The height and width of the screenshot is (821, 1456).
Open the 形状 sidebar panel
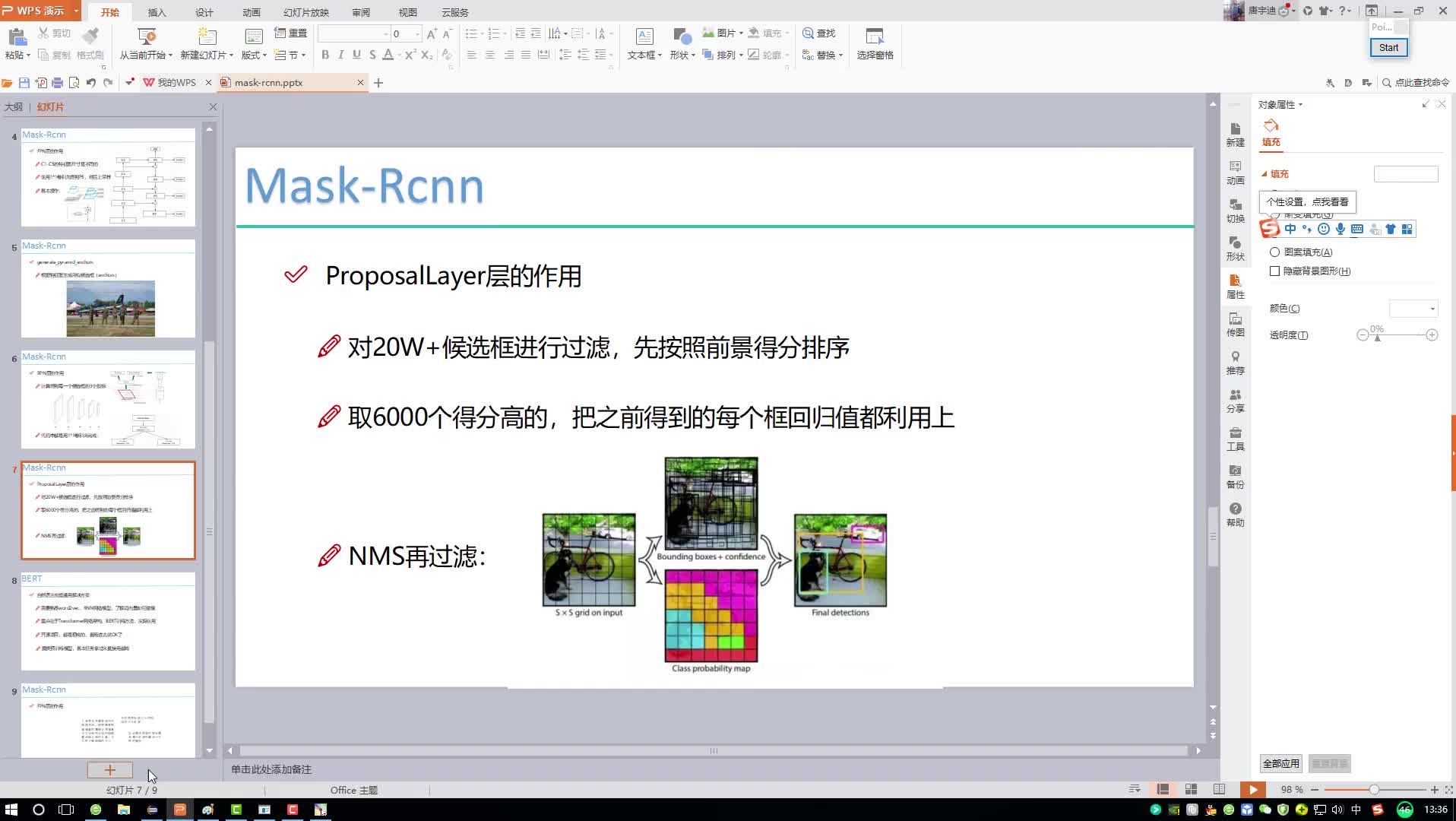1236,249
